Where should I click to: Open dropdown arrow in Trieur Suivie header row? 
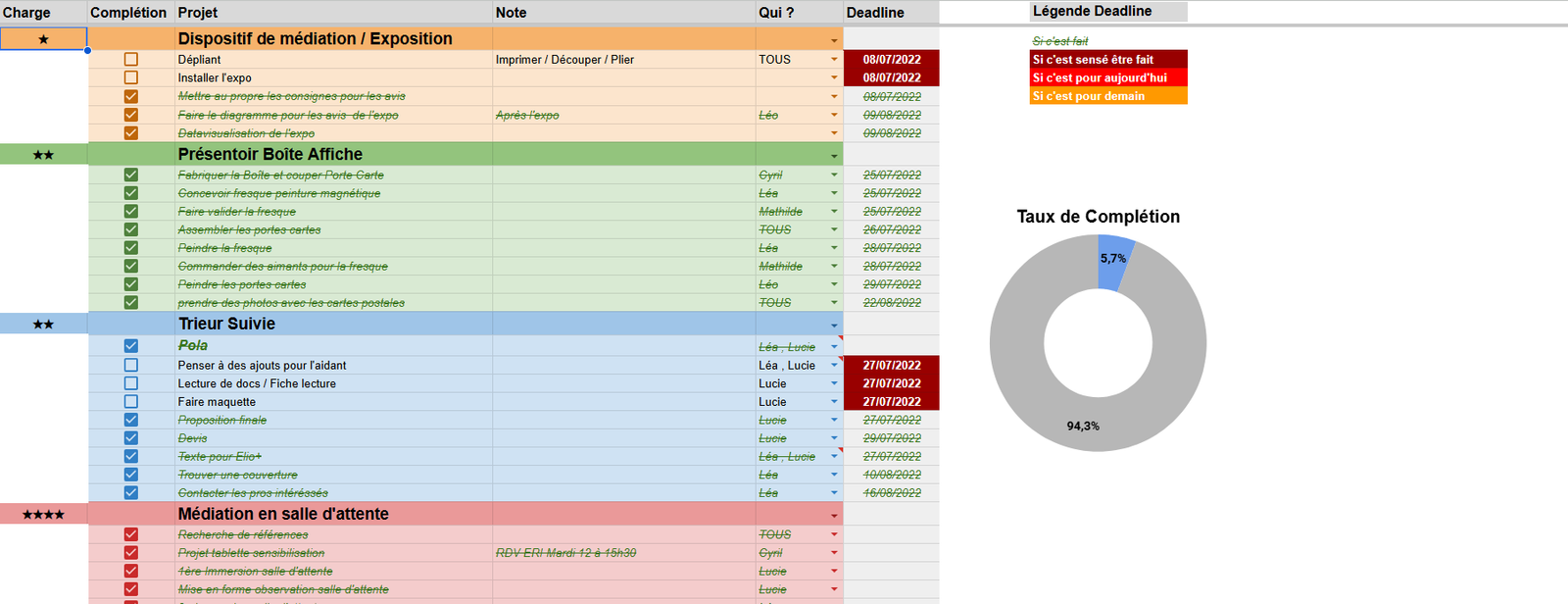pos(834,326)
